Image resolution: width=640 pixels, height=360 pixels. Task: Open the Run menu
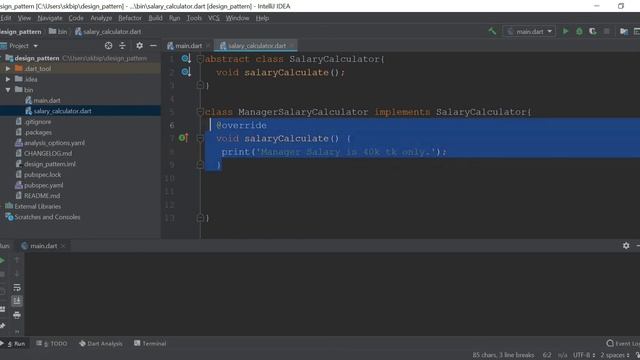pyautogui.click(x=174, y=18)
